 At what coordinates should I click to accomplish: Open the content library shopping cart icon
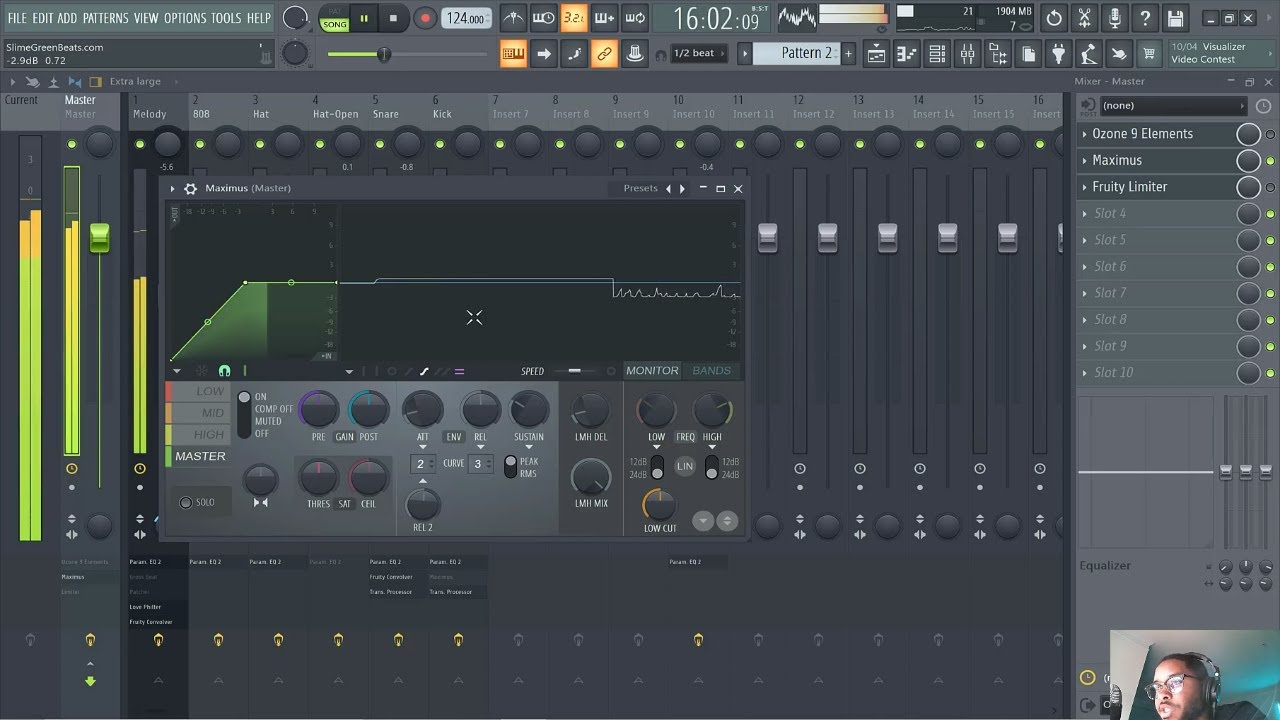click(x=1150, y=54)
